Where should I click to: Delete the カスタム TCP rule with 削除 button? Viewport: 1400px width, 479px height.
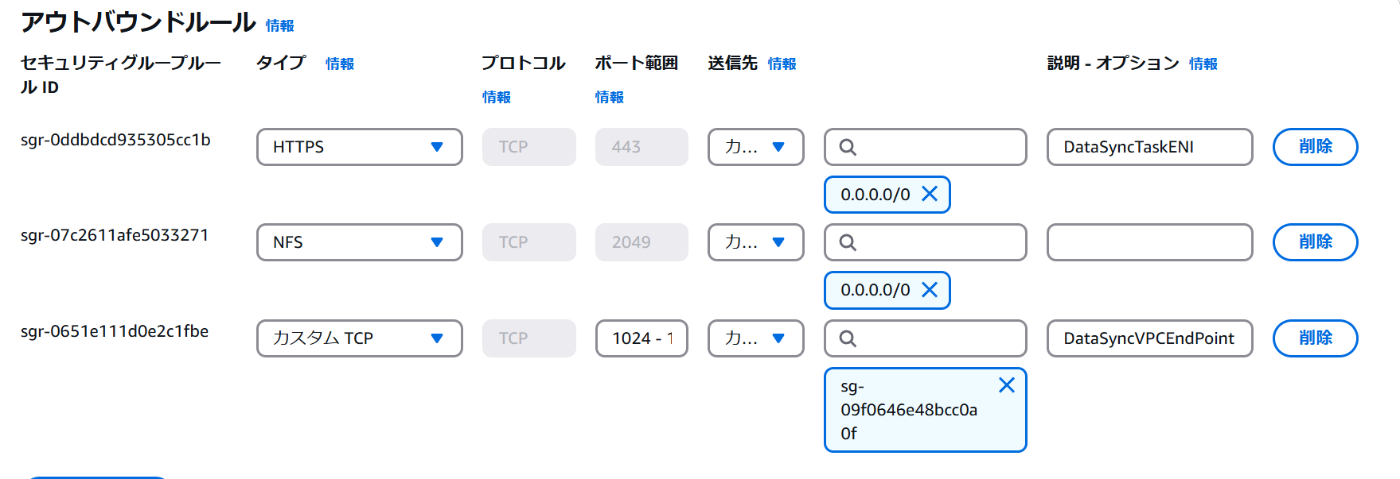click(1315, 338)
